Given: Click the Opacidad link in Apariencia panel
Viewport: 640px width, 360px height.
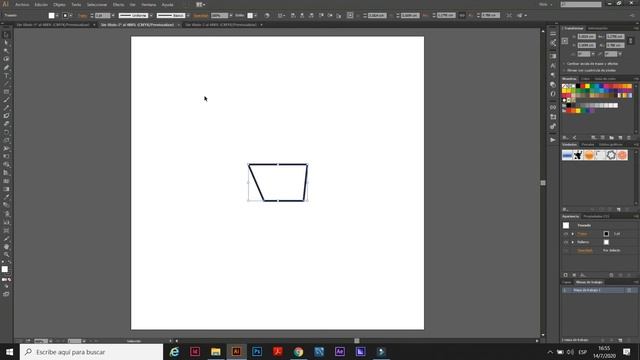Looking at the screenshot, I should click(585, 250).
